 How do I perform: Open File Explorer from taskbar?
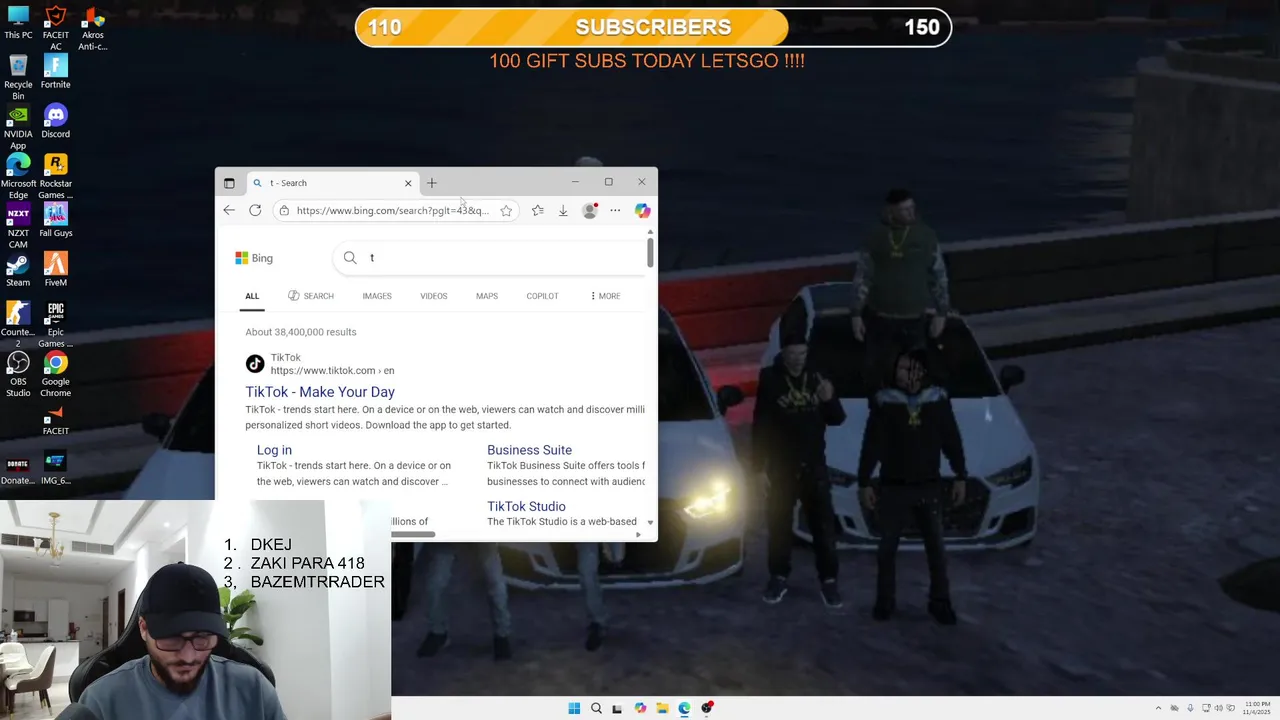click(662, 708)
